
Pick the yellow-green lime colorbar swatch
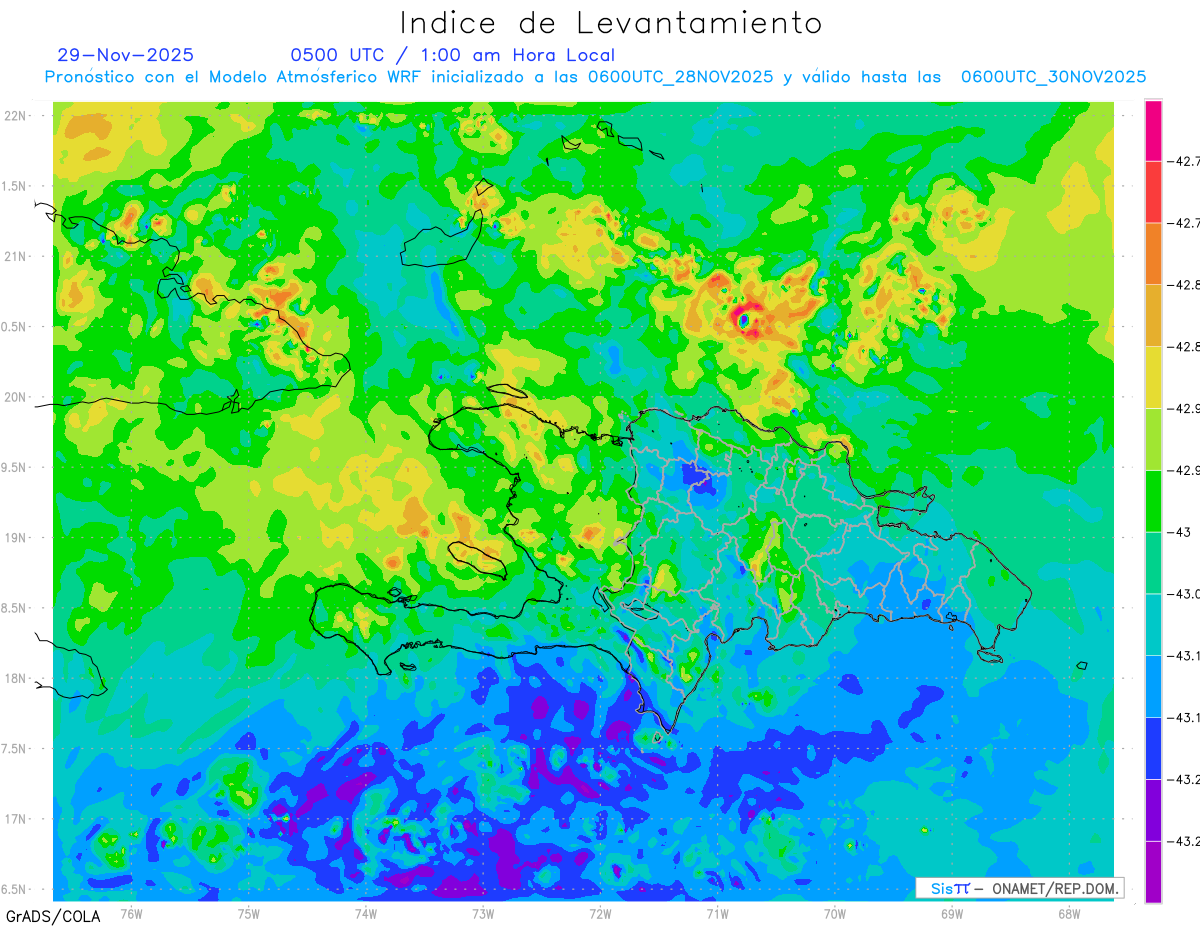[x=1153, y=439]
